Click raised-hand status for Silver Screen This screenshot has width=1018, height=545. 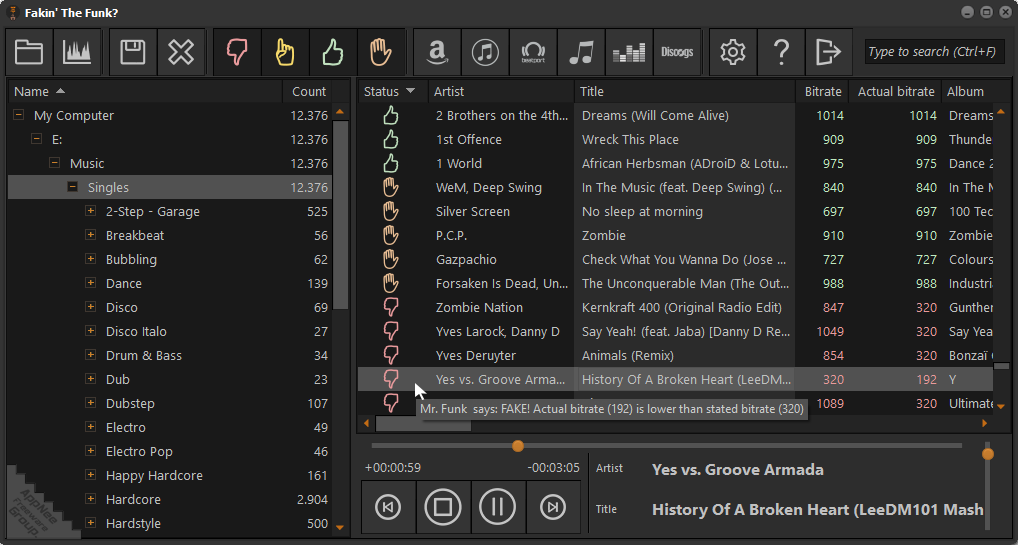(x=390, y=212)
